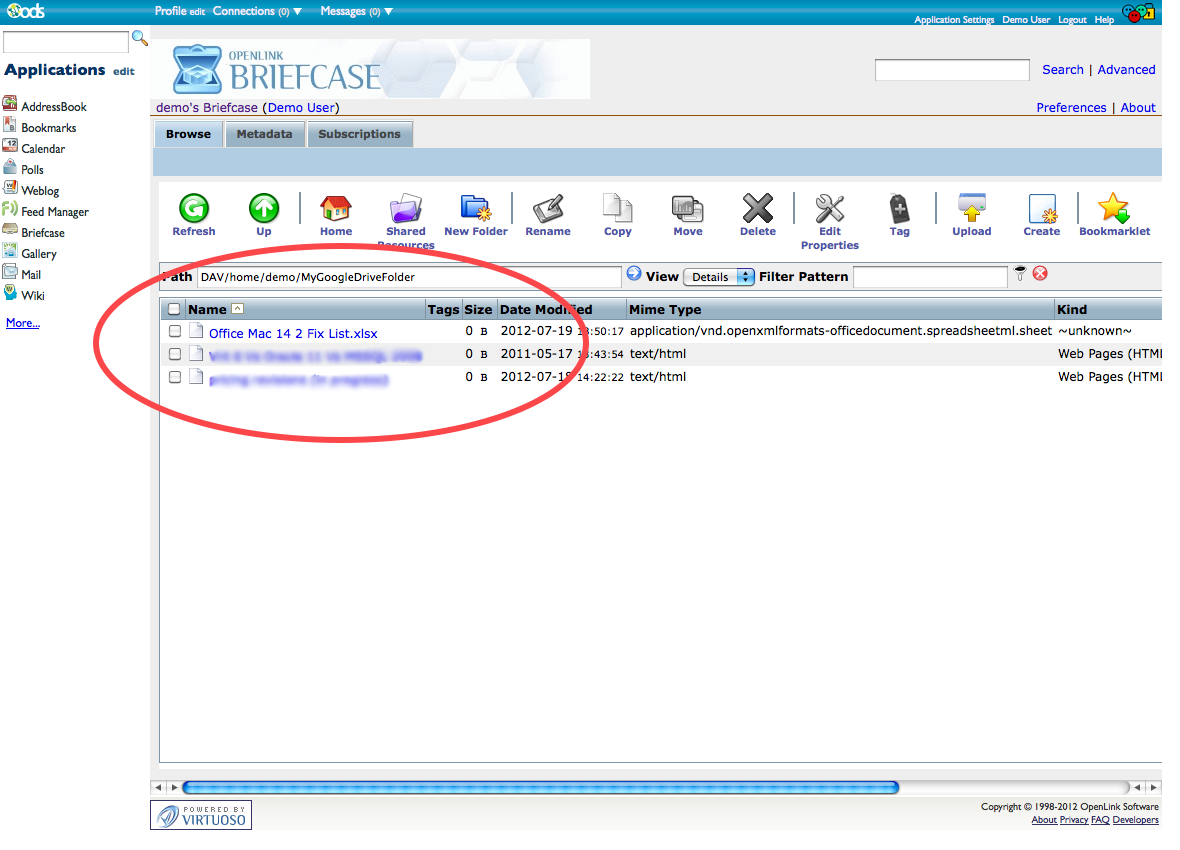The image size is (1180, 850).
Task: Click the Upload toolbar icon
Action: (x=971, y=209)
